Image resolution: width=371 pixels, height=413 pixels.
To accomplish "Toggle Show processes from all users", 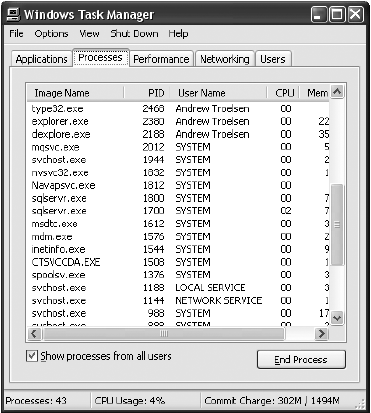I will [x=32, y=356].
